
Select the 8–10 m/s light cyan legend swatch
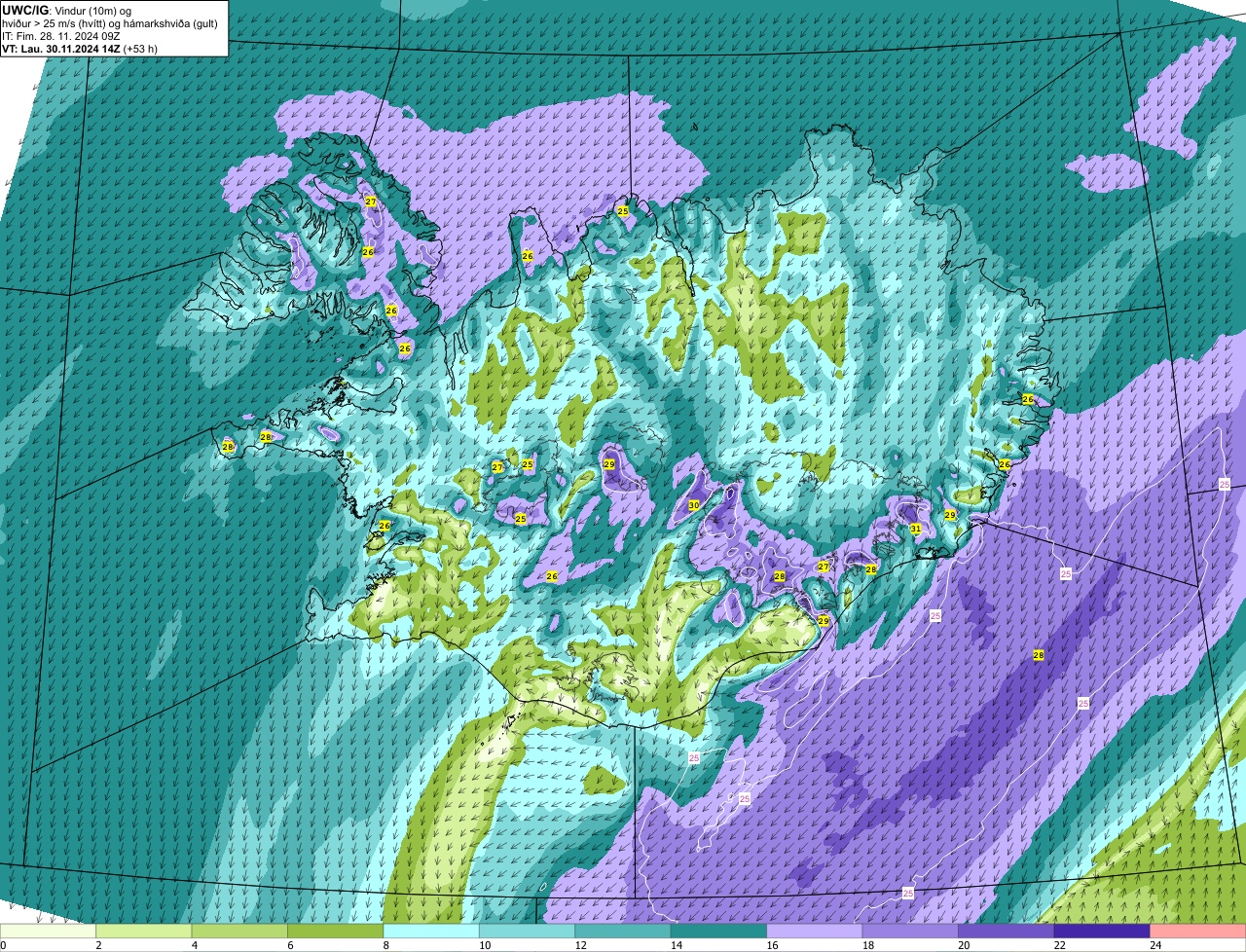431,931
